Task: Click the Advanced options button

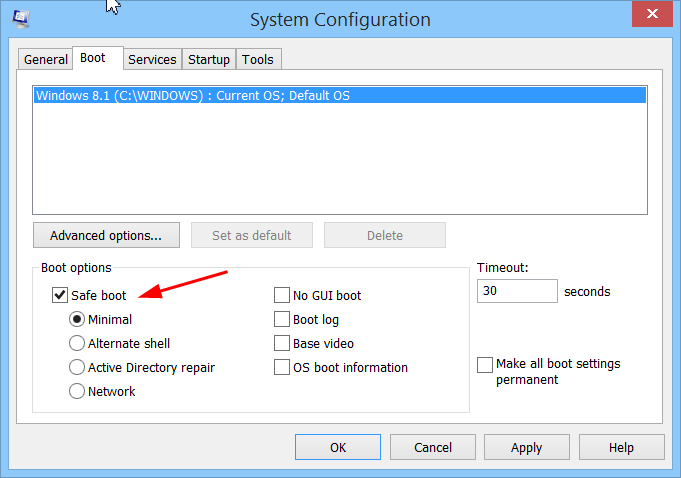Action: [x=106, y=235]
